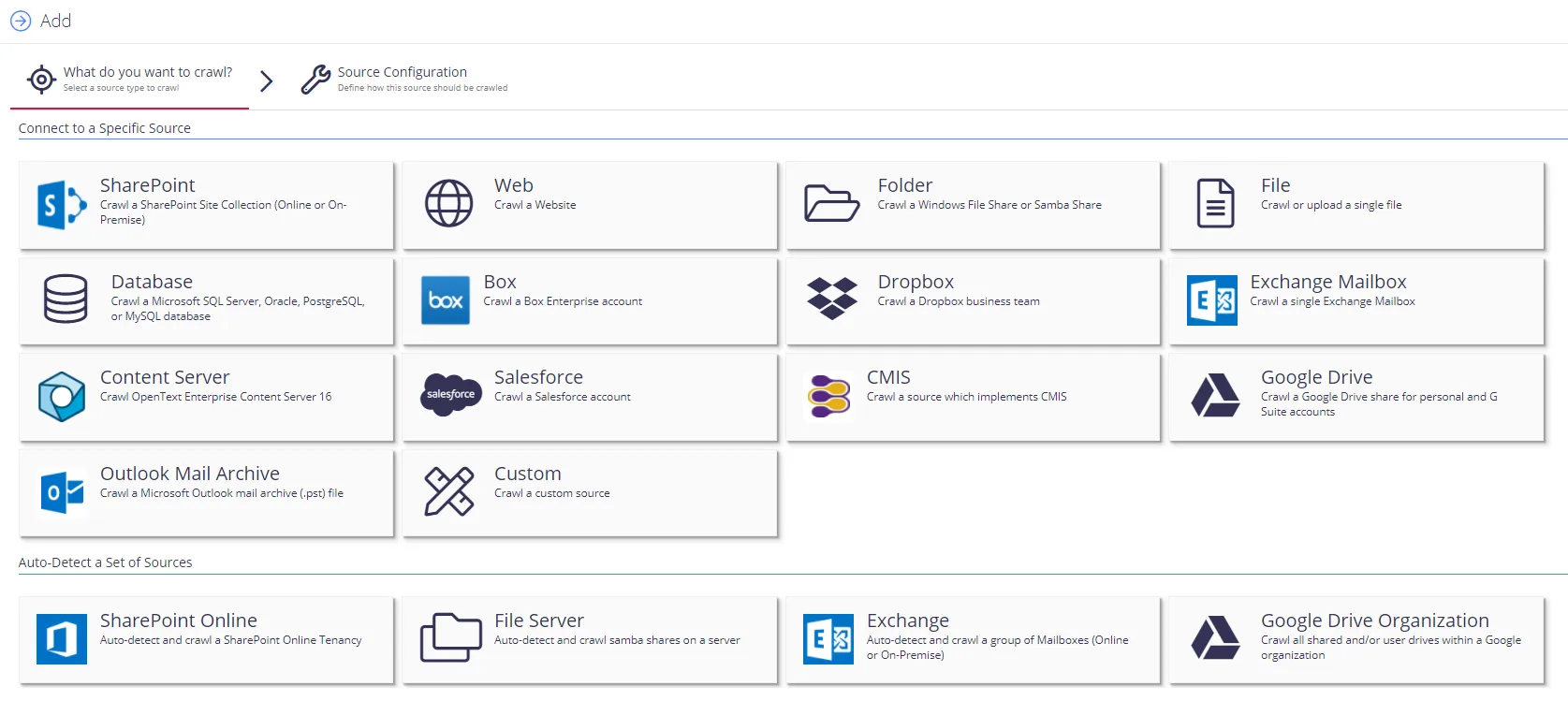
Task: Click the Exchange Mailbox logo icon
Action: tap(1212, 300)
